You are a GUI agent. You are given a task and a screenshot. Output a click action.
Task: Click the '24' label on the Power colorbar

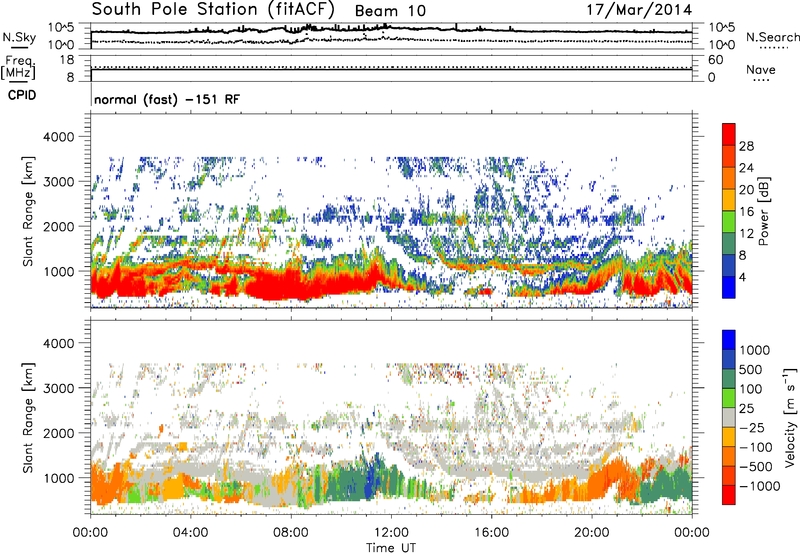tap(746, 168)
